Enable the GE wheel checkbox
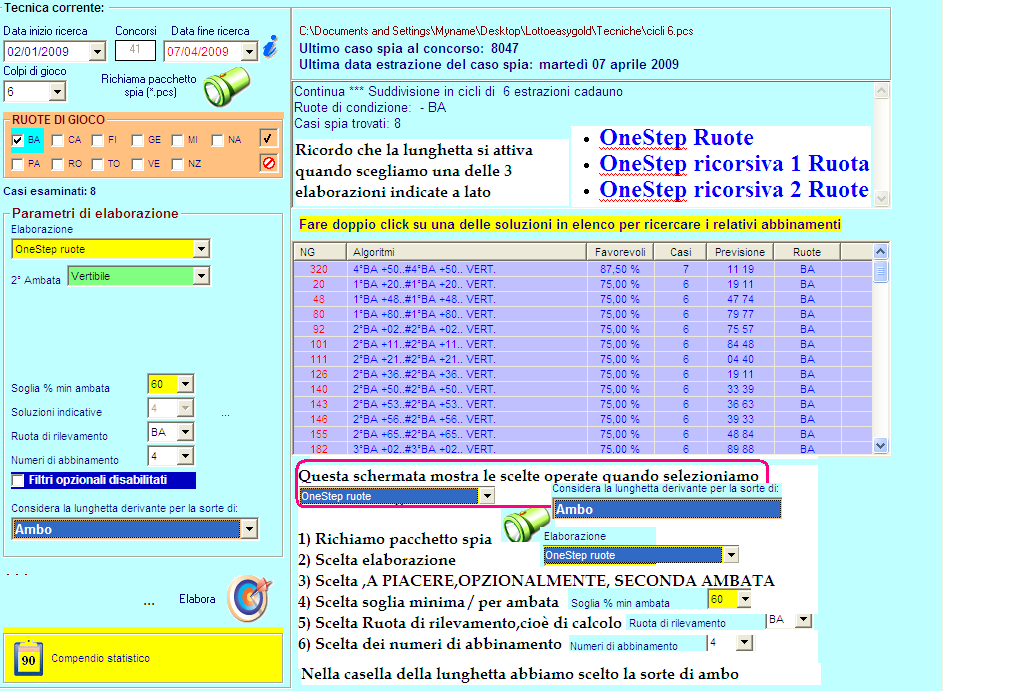Viewport: 1024px width, 691px height. (137, 140)
